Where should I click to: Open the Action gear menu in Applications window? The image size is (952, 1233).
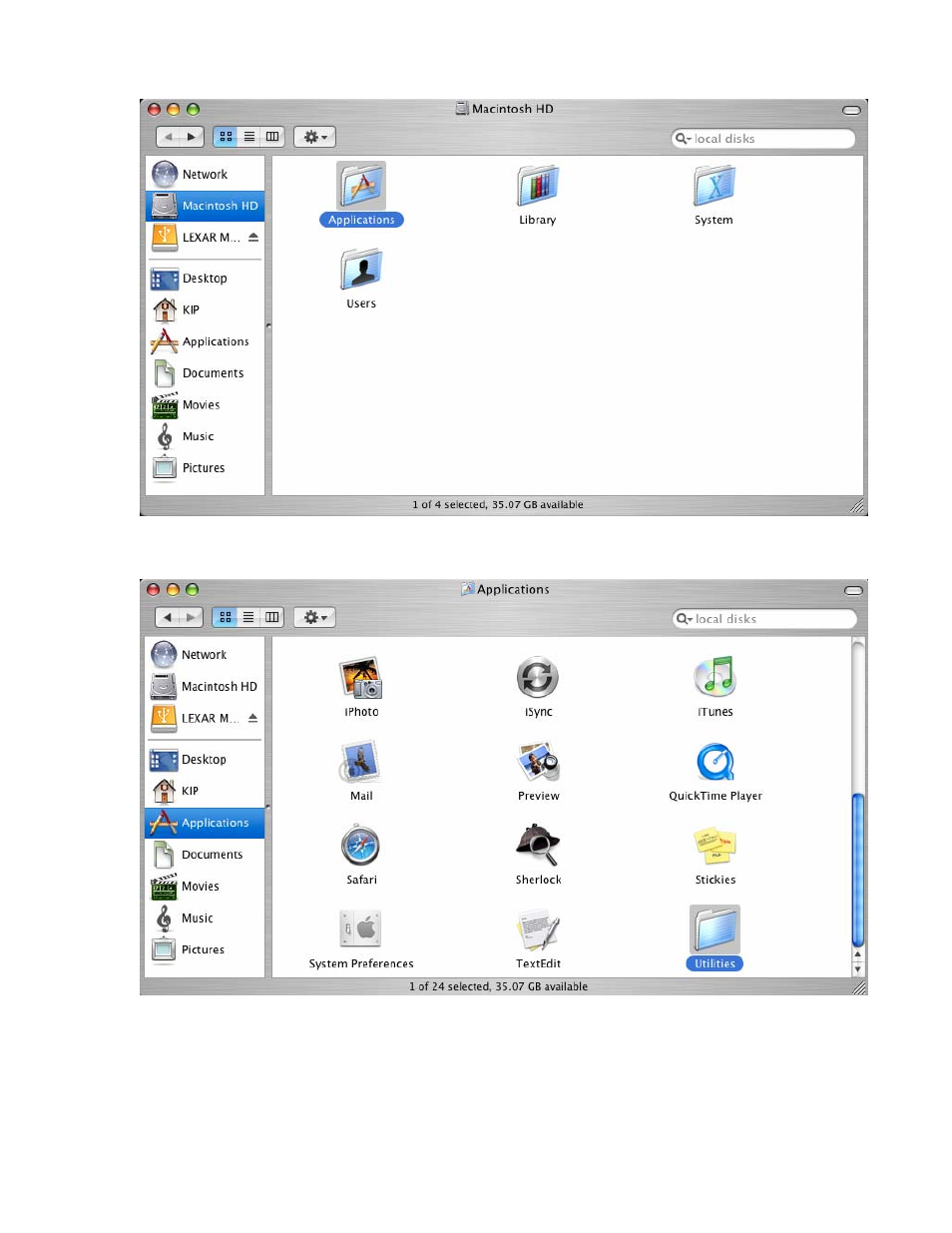tap(314, 618)
